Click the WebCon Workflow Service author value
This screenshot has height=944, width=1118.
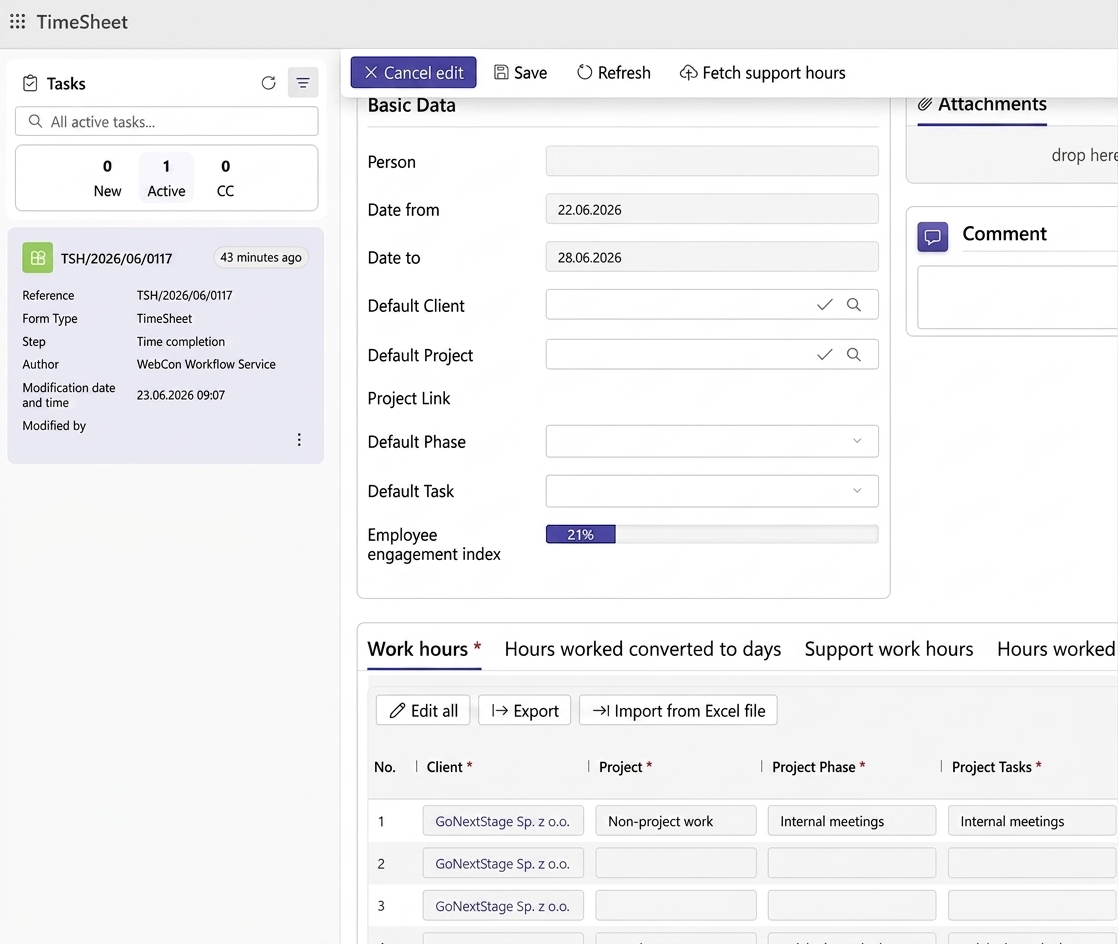(x=206, y=364)
